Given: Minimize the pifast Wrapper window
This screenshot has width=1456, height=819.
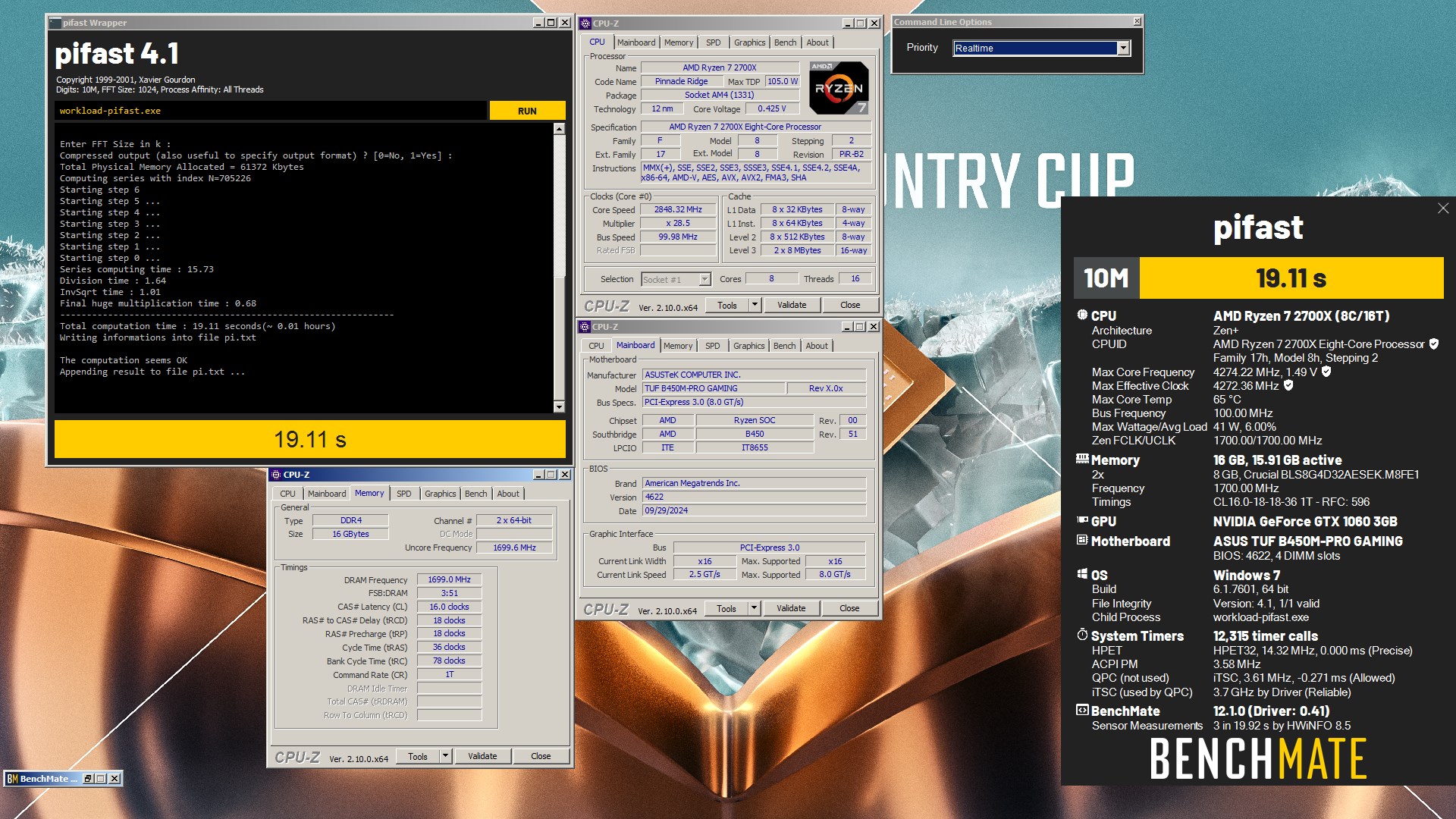Looking at the screenshot, I should 538,23.
